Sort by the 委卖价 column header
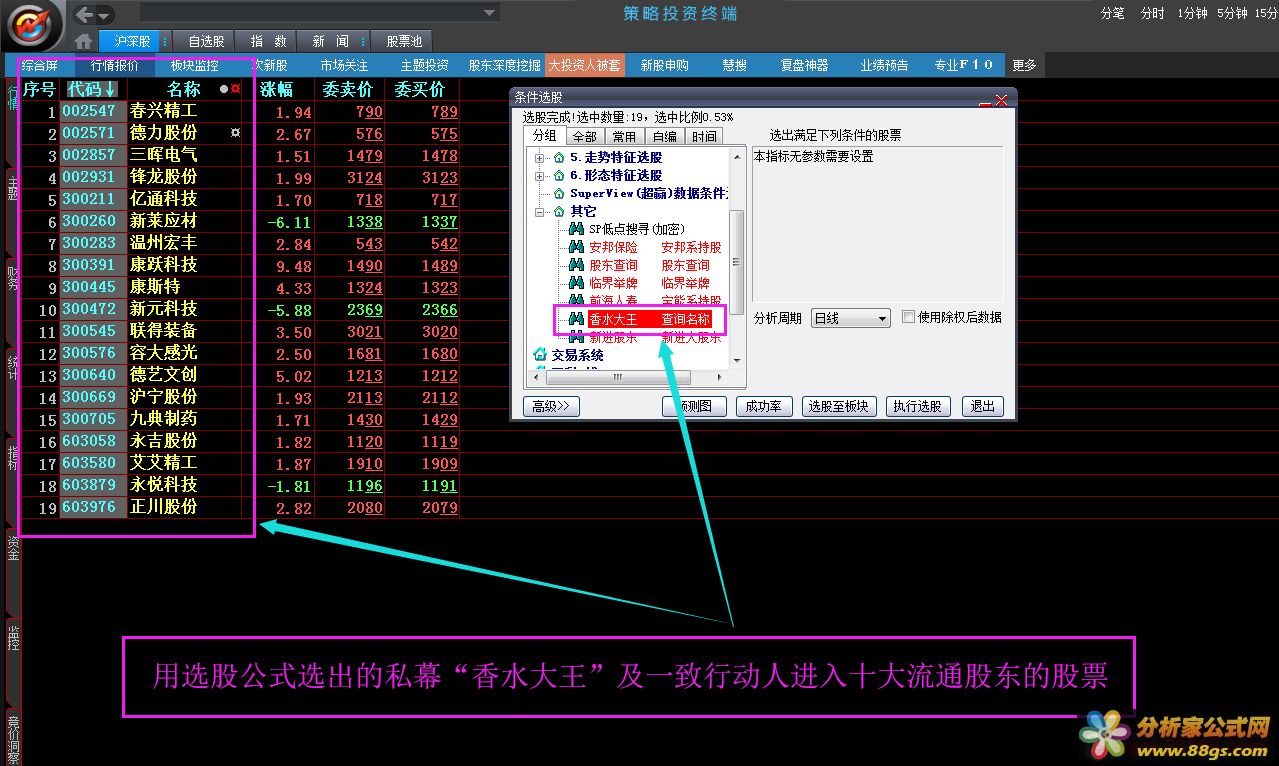This screenshot has height=766, width=1279. pyautogui.click(x=348, y=89)
